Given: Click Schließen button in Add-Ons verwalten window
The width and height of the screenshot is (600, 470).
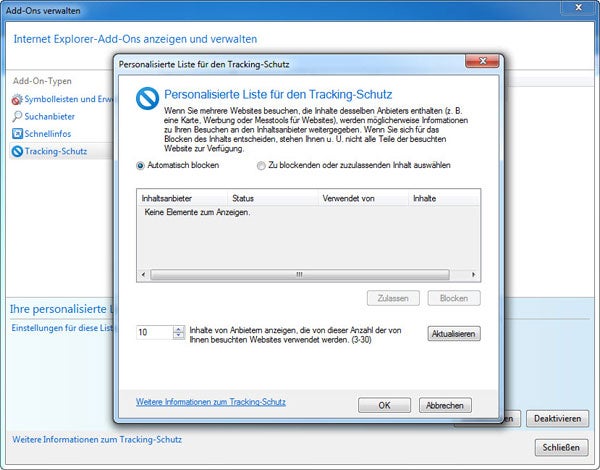Looking at the screenshot, I should coord(561,447).
